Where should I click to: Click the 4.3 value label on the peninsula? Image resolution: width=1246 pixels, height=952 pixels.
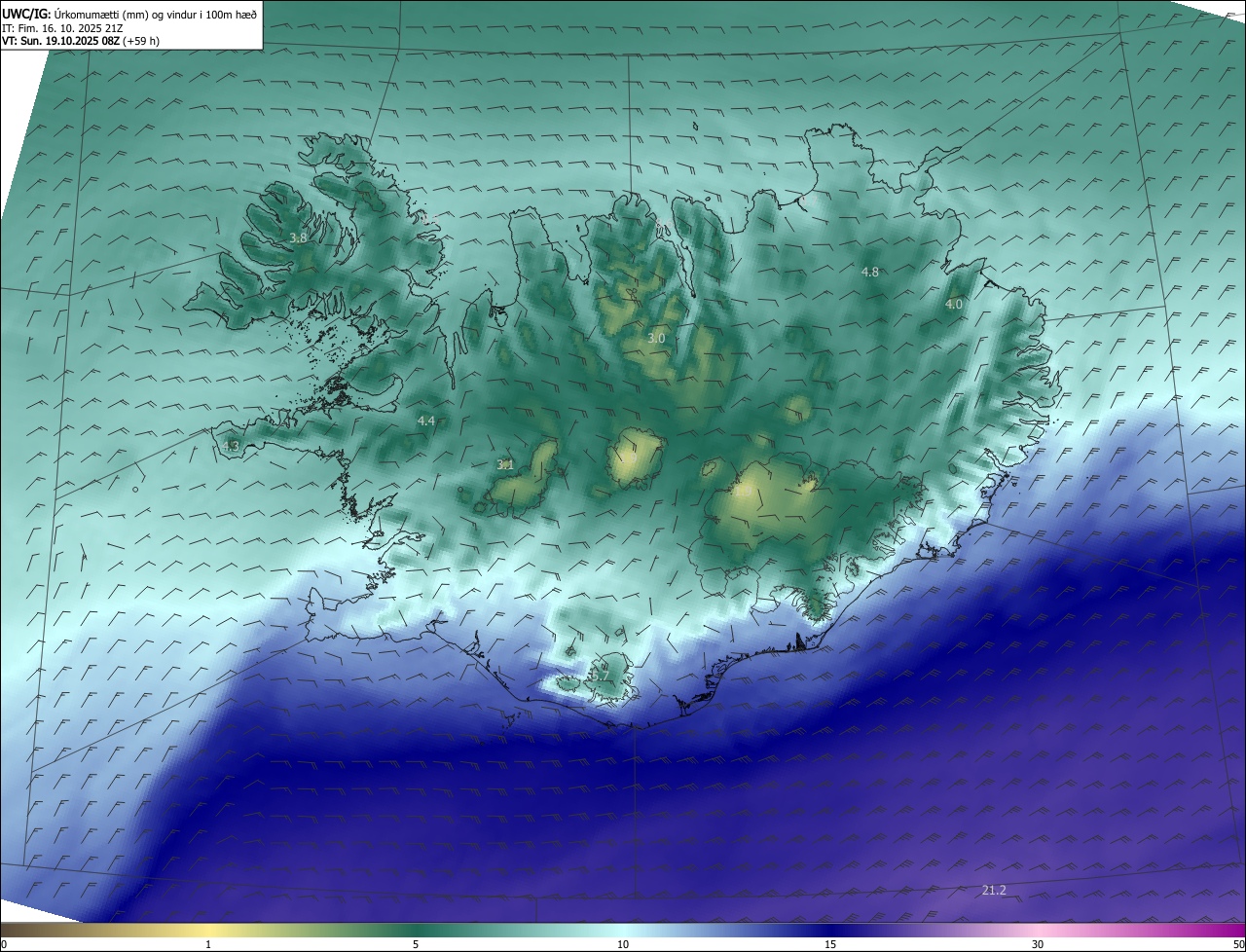231,446
